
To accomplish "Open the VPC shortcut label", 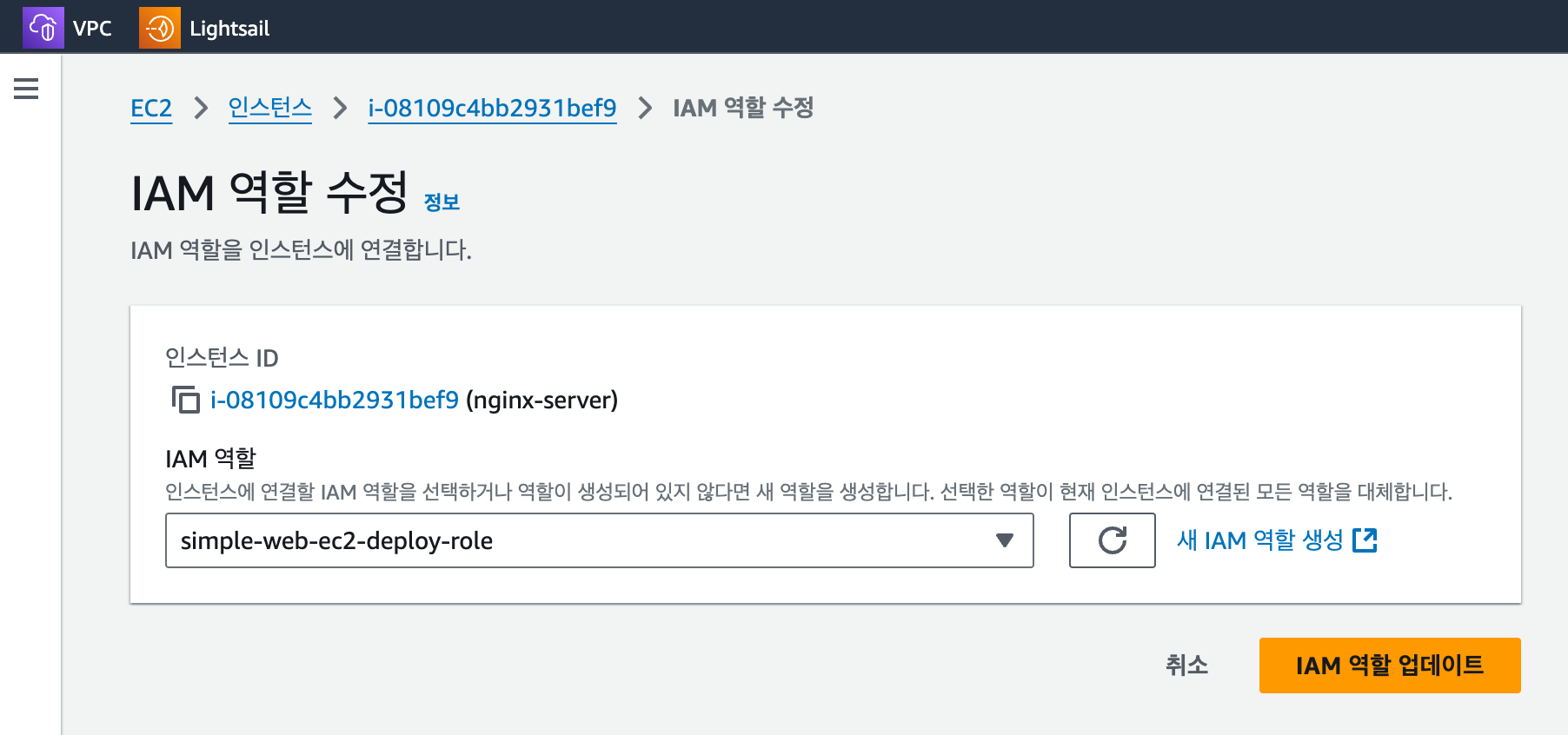I will pyautogui.click(x=92, y=29).
